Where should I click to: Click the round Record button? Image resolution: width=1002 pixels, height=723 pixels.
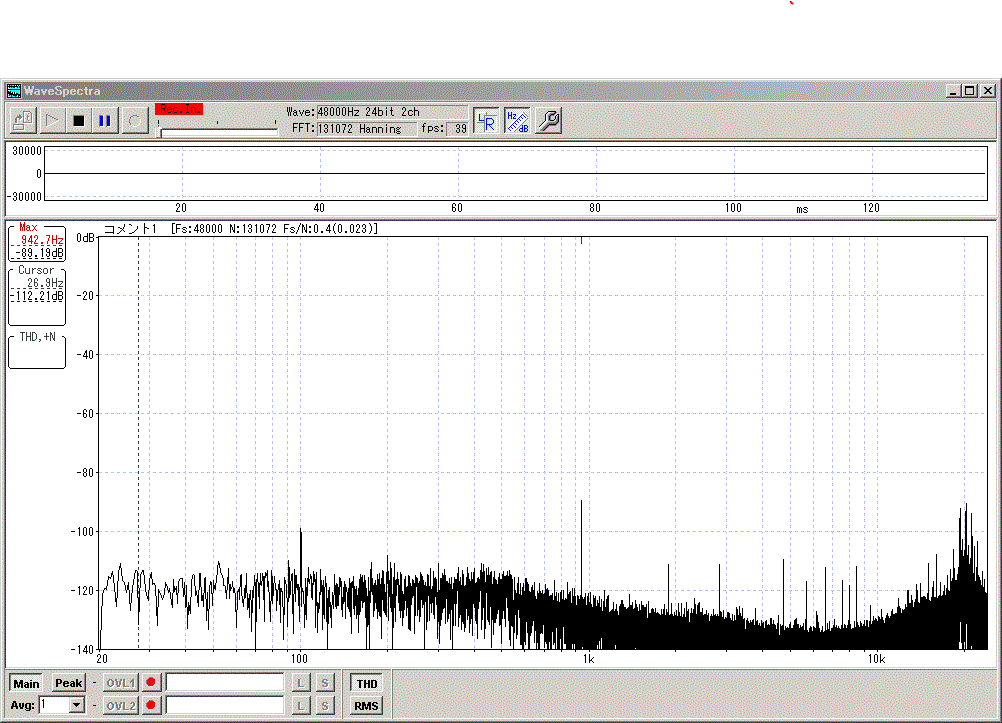point(135,120)
